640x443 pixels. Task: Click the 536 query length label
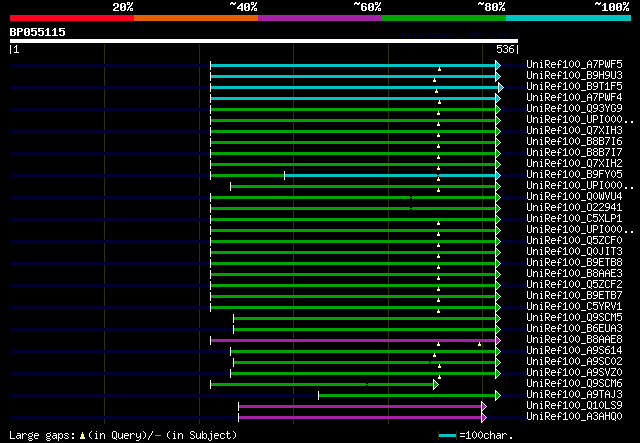[505, 49]
